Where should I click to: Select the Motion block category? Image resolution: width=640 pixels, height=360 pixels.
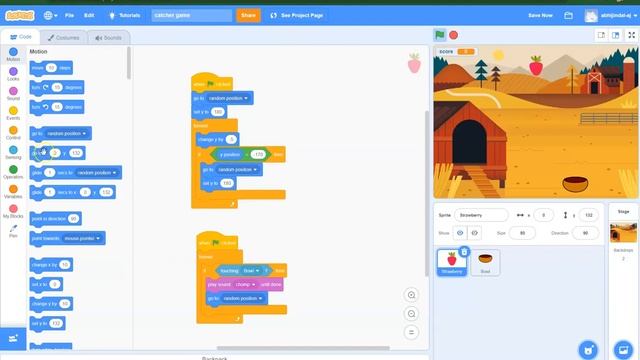(13, 55)
